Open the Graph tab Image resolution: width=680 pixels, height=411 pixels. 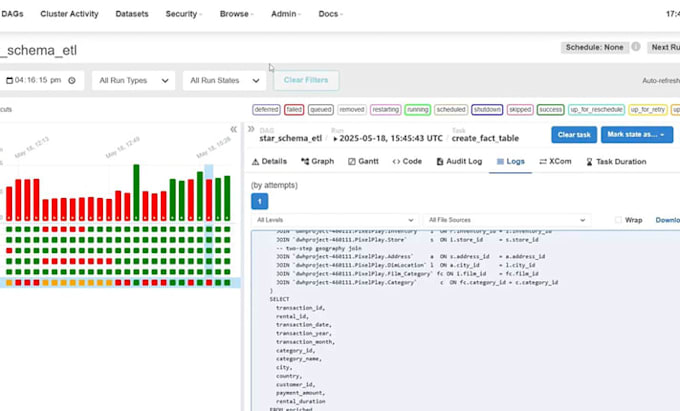317,162
